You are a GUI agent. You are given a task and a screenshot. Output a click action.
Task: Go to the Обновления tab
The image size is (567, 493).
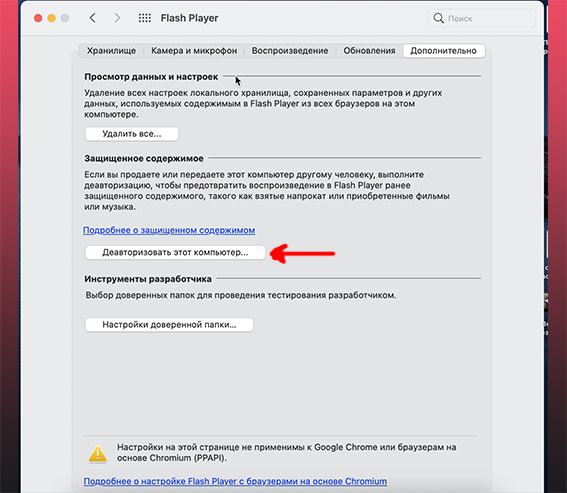pos(369,51)
